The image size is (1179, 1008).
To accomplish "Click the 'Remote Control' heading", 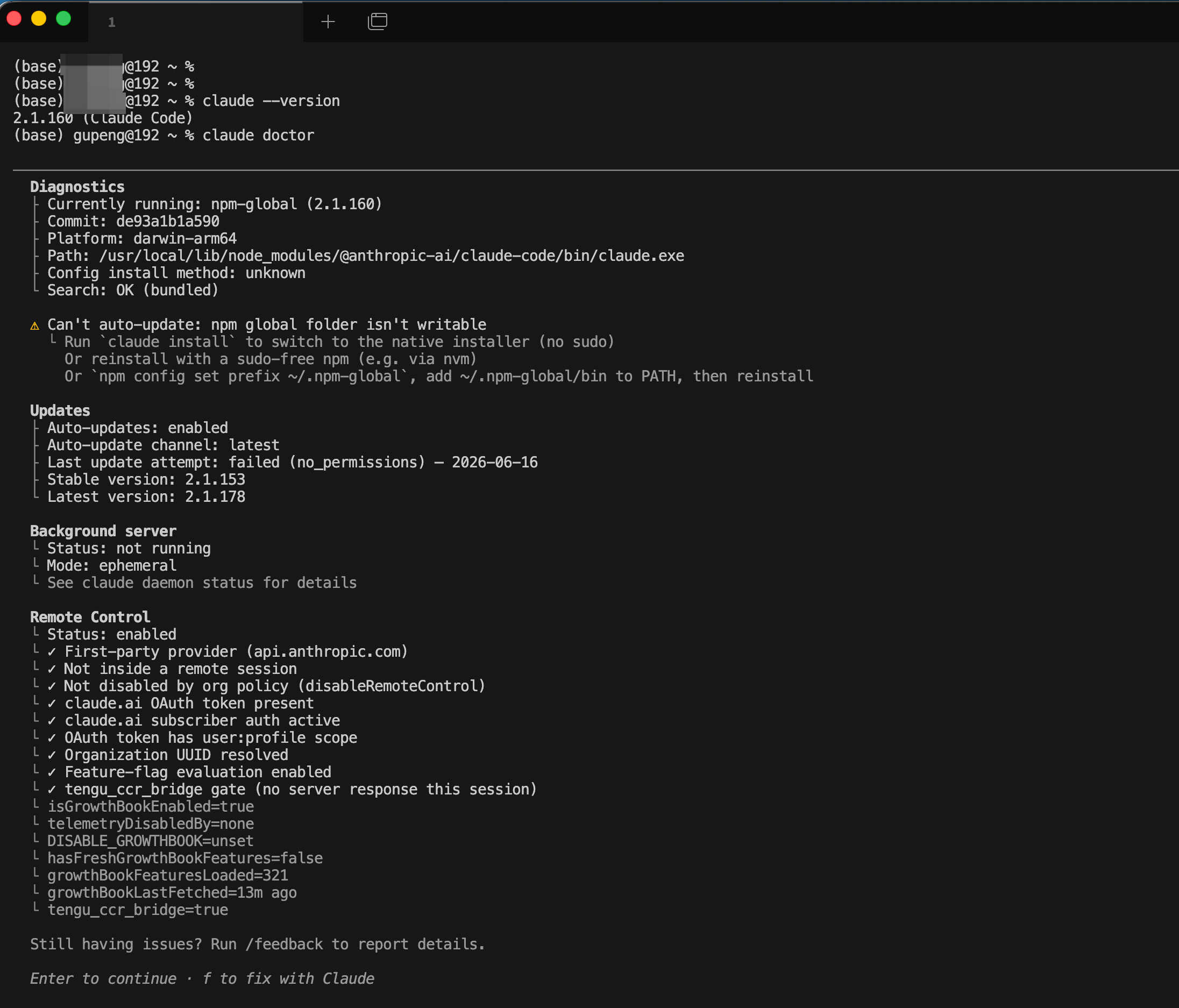I will click(90, 617).
